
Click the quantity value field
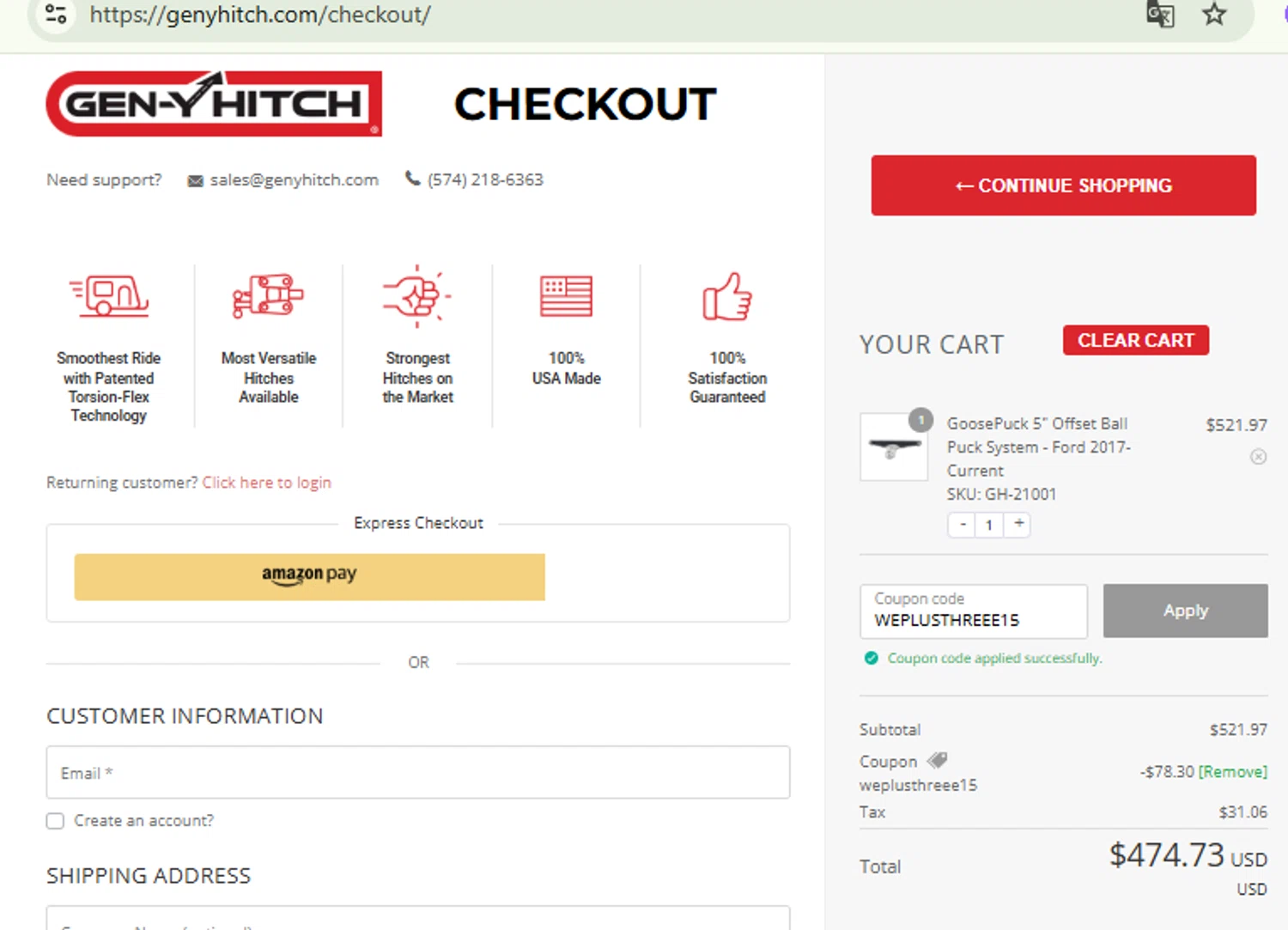click(989, 525)
